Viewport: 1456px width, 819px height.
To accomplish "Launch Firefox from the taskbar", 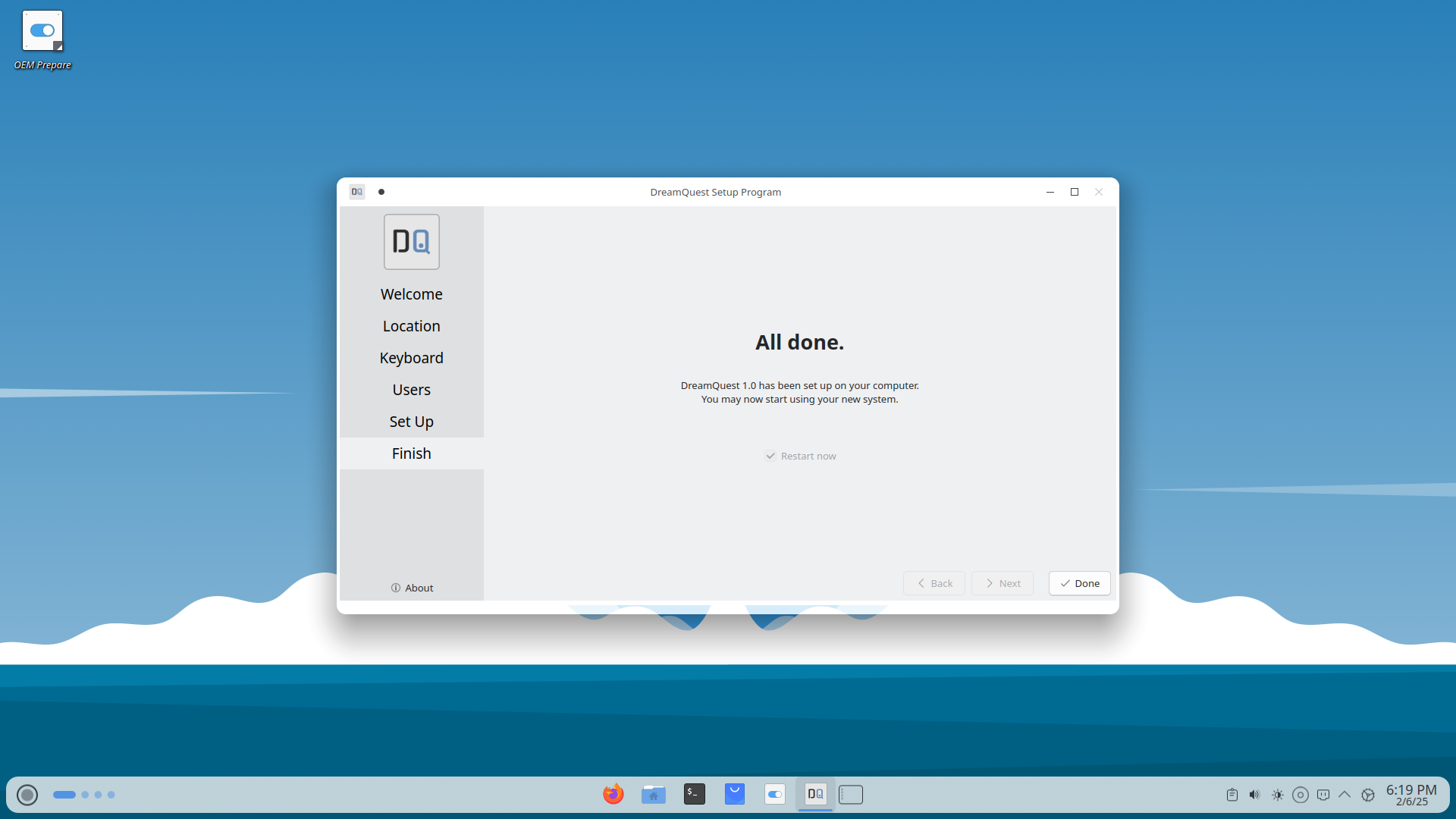I will pos(613,794).
